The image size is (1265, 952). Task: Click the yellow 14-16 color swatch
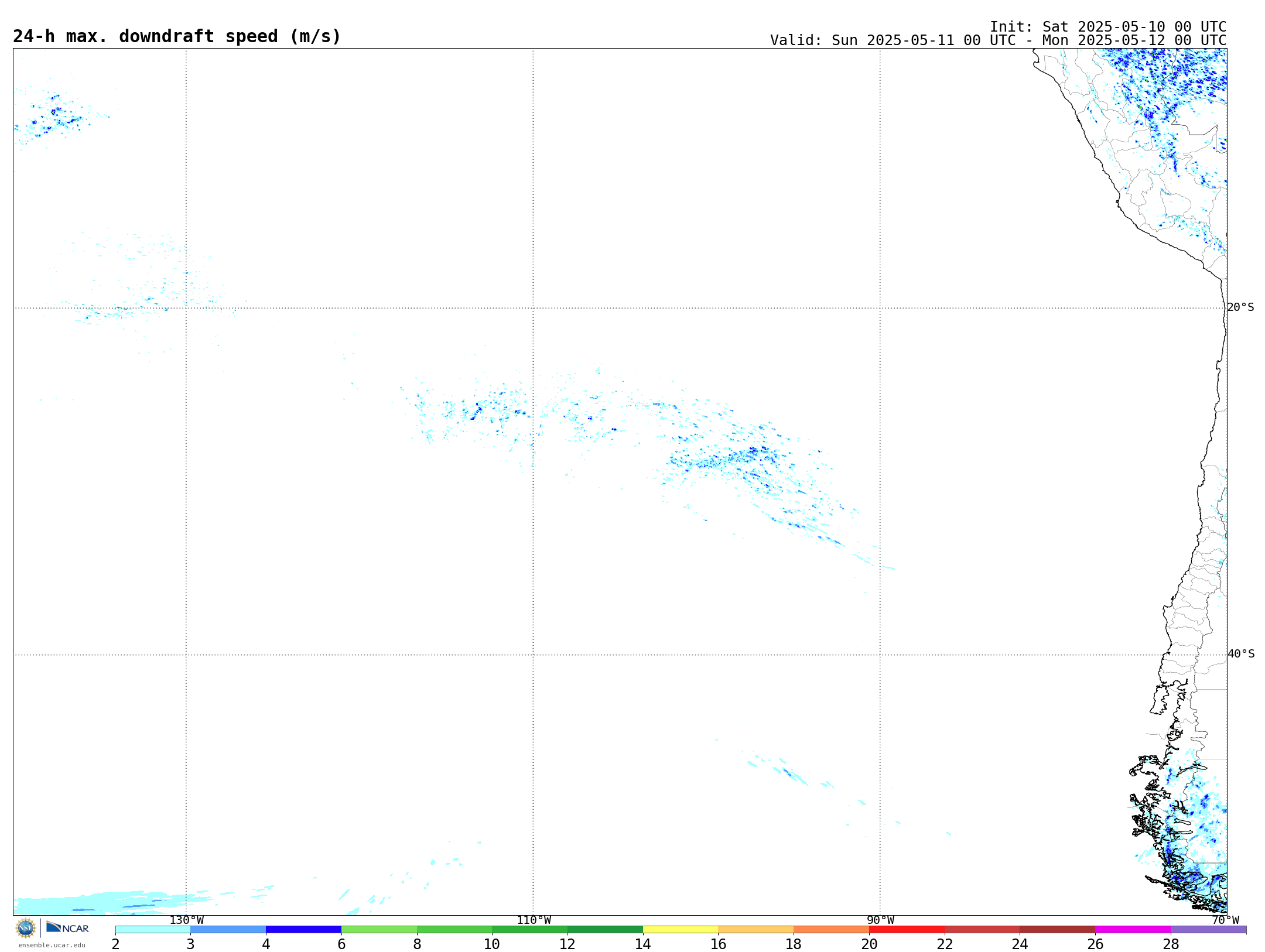point(681,930)
